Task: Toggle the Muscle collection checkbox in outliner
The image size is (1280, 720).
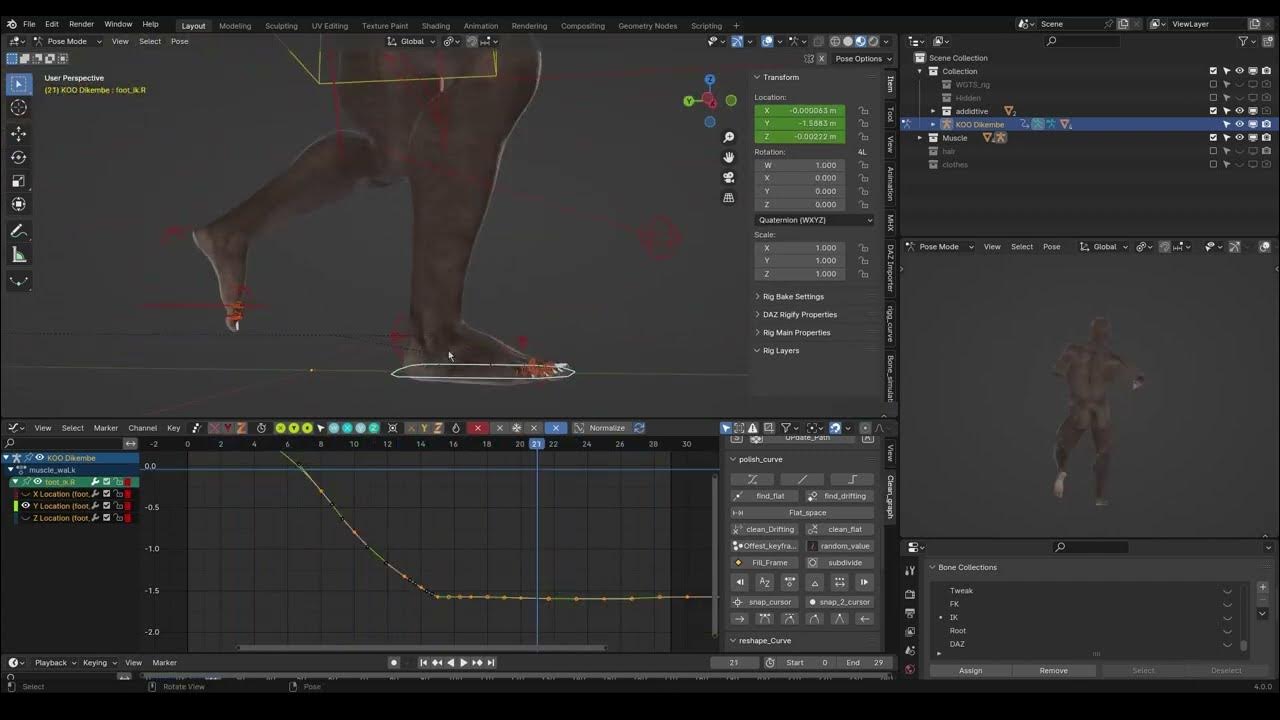Action: 1213,138
